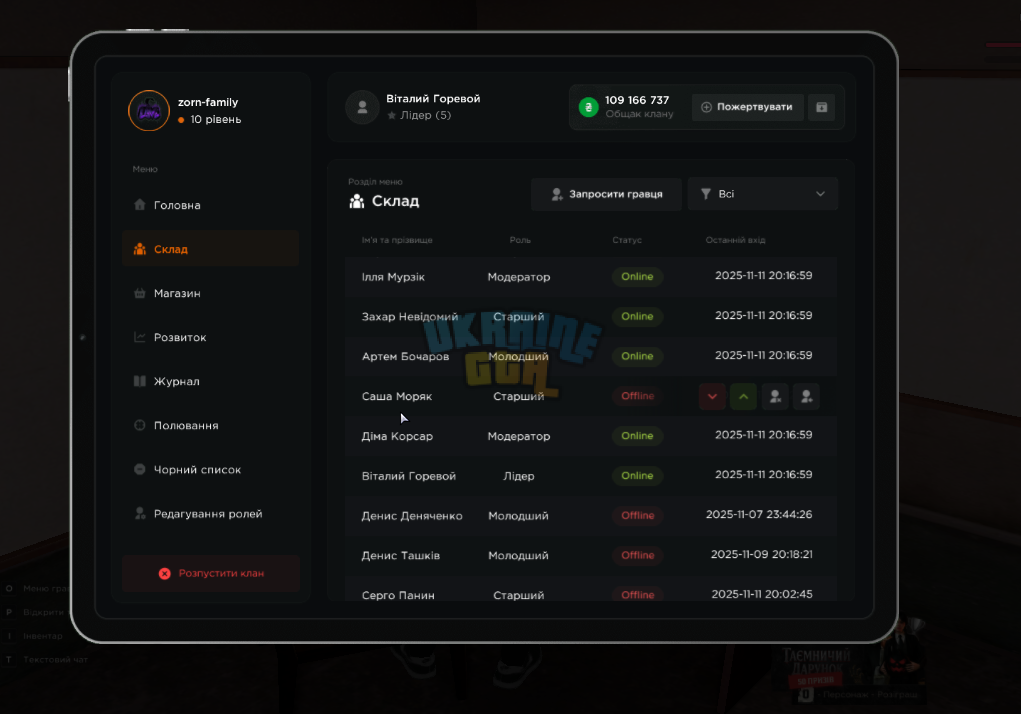This screenshot has height=714, width=1021.
Task: Open the Всі filter dropdown
Action: point(762,194)
